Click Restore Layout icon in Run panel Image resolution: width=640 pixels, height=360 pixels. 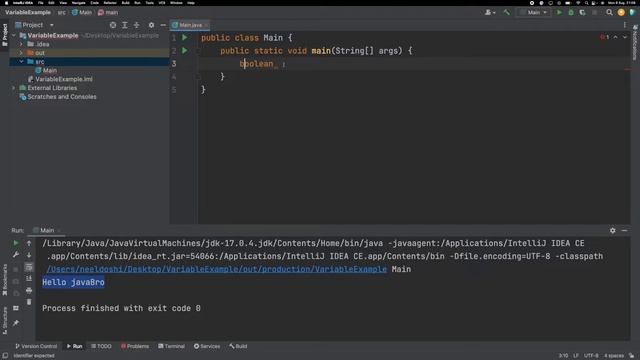(16, 308)
